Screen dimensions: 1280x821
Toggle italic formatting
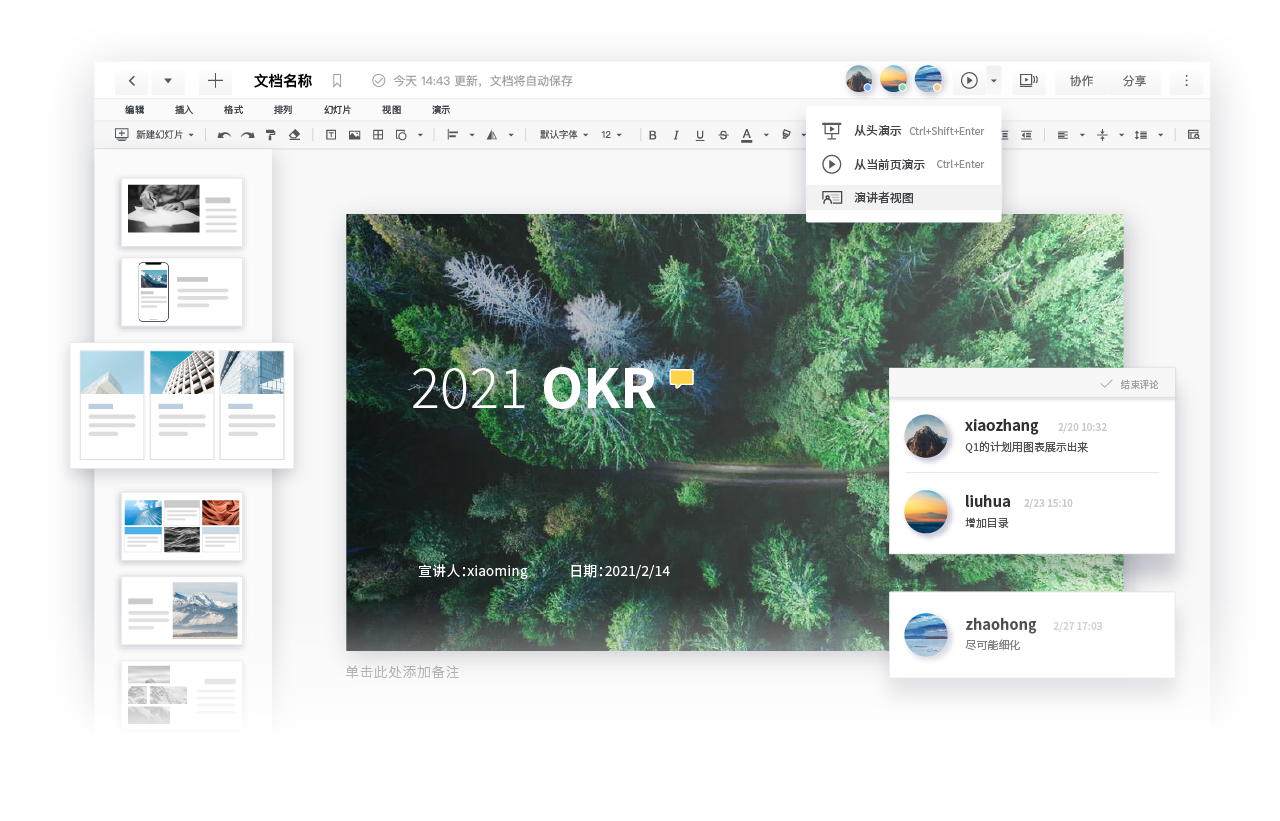[676, 135]
